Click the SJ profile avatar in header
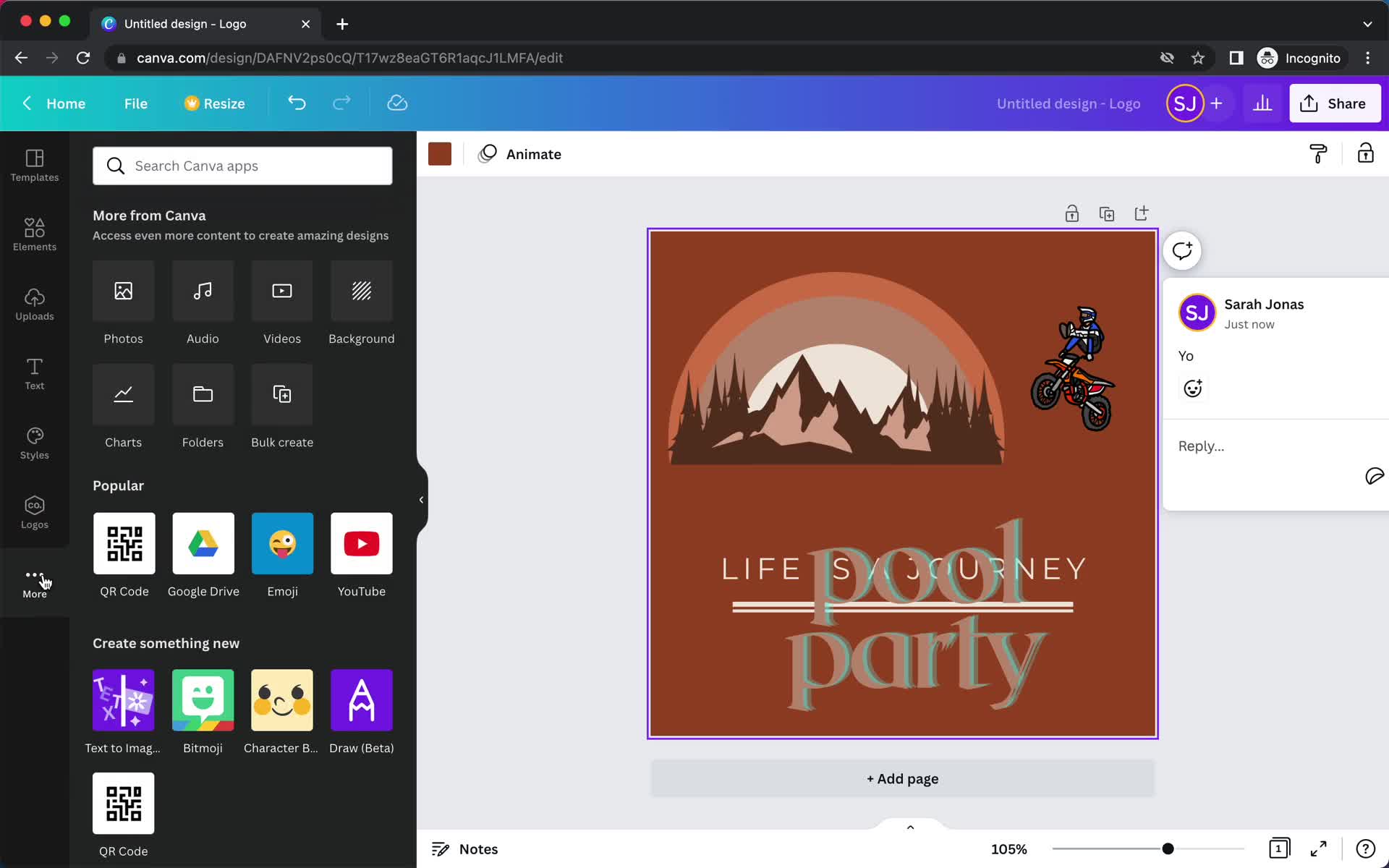The height and width of the screenshot is (868, 1389). click(1184, 103)
